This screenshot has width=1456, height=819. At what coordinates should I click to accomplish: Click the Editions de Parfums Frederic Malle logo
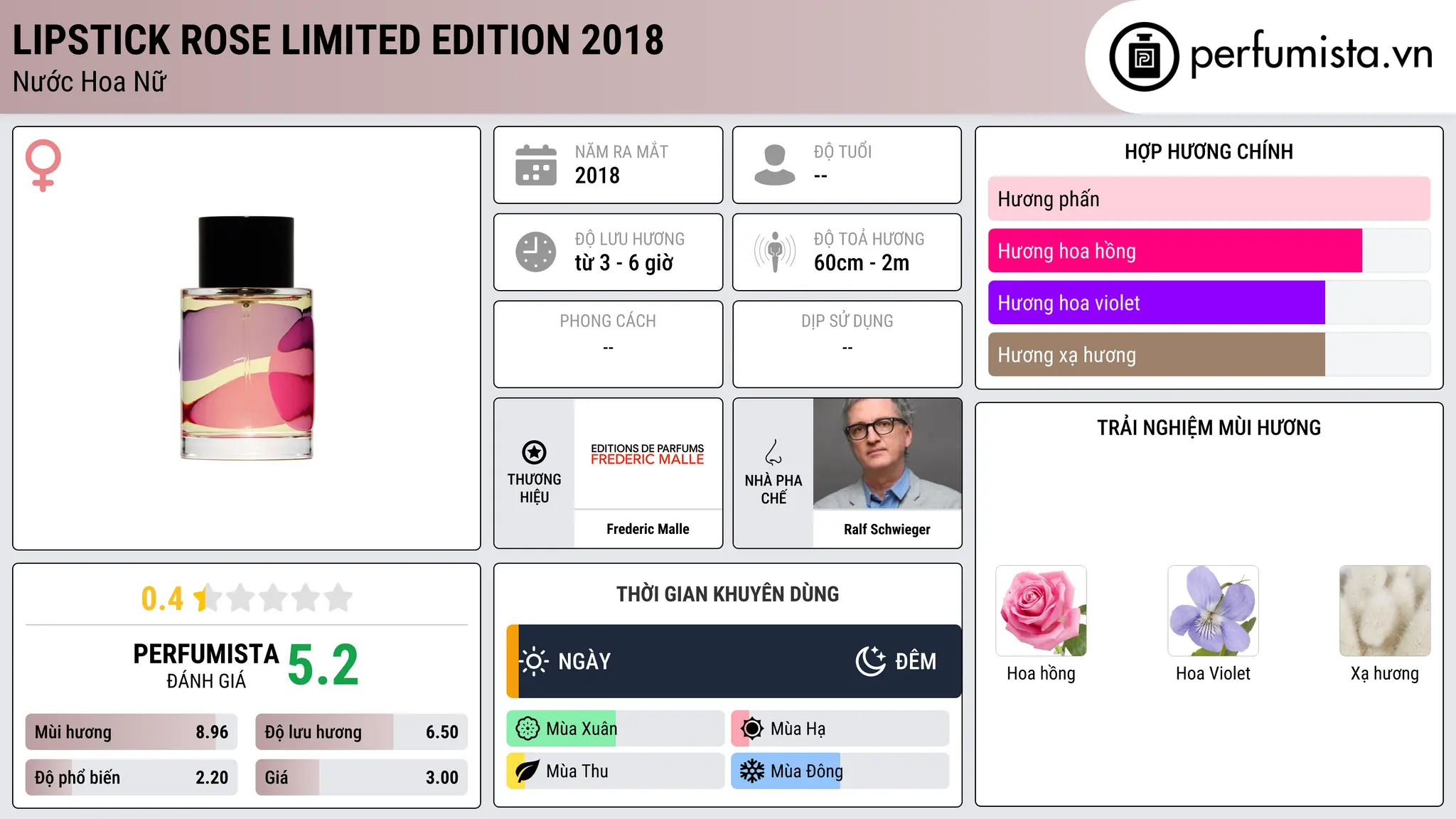(x=648, y=454)
